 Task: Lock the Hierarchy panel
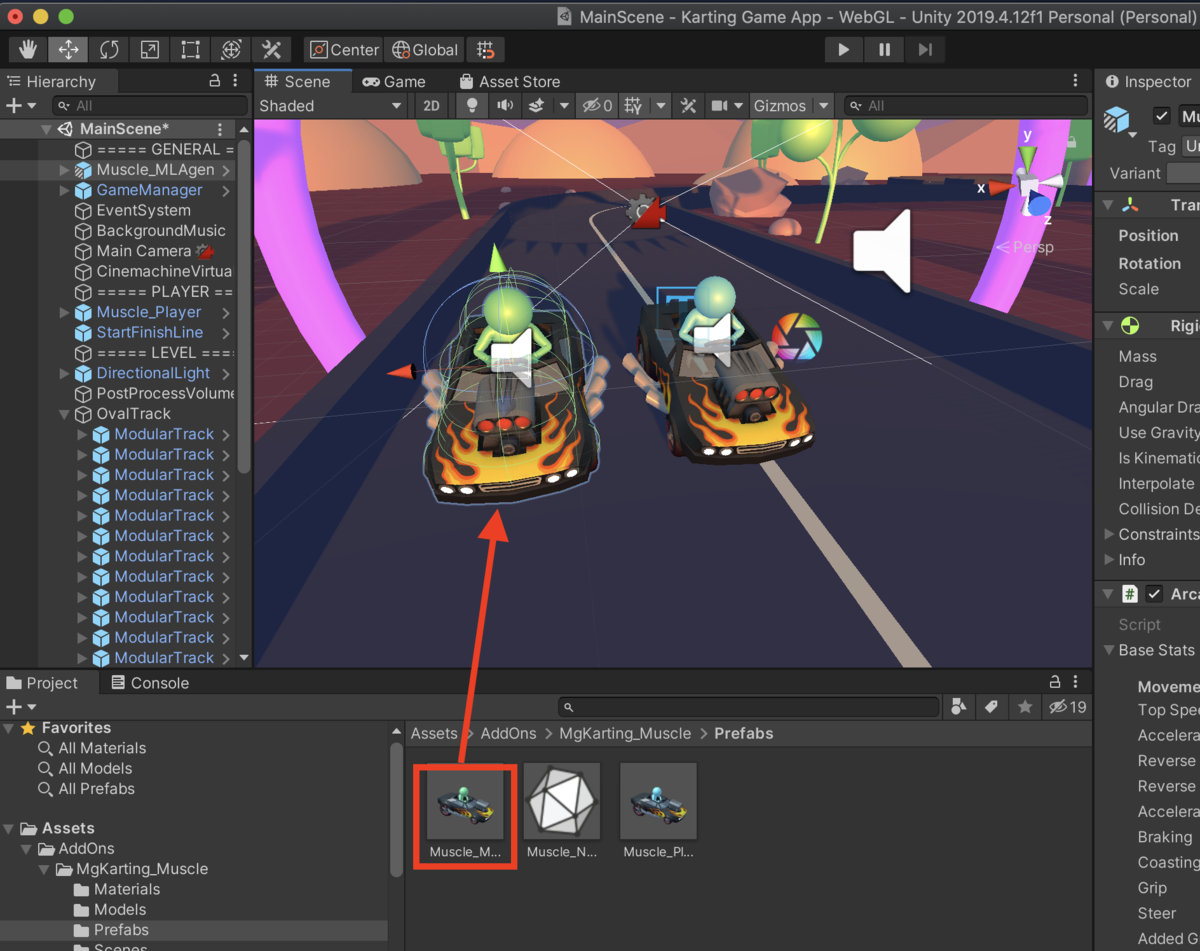pos(214,81)
